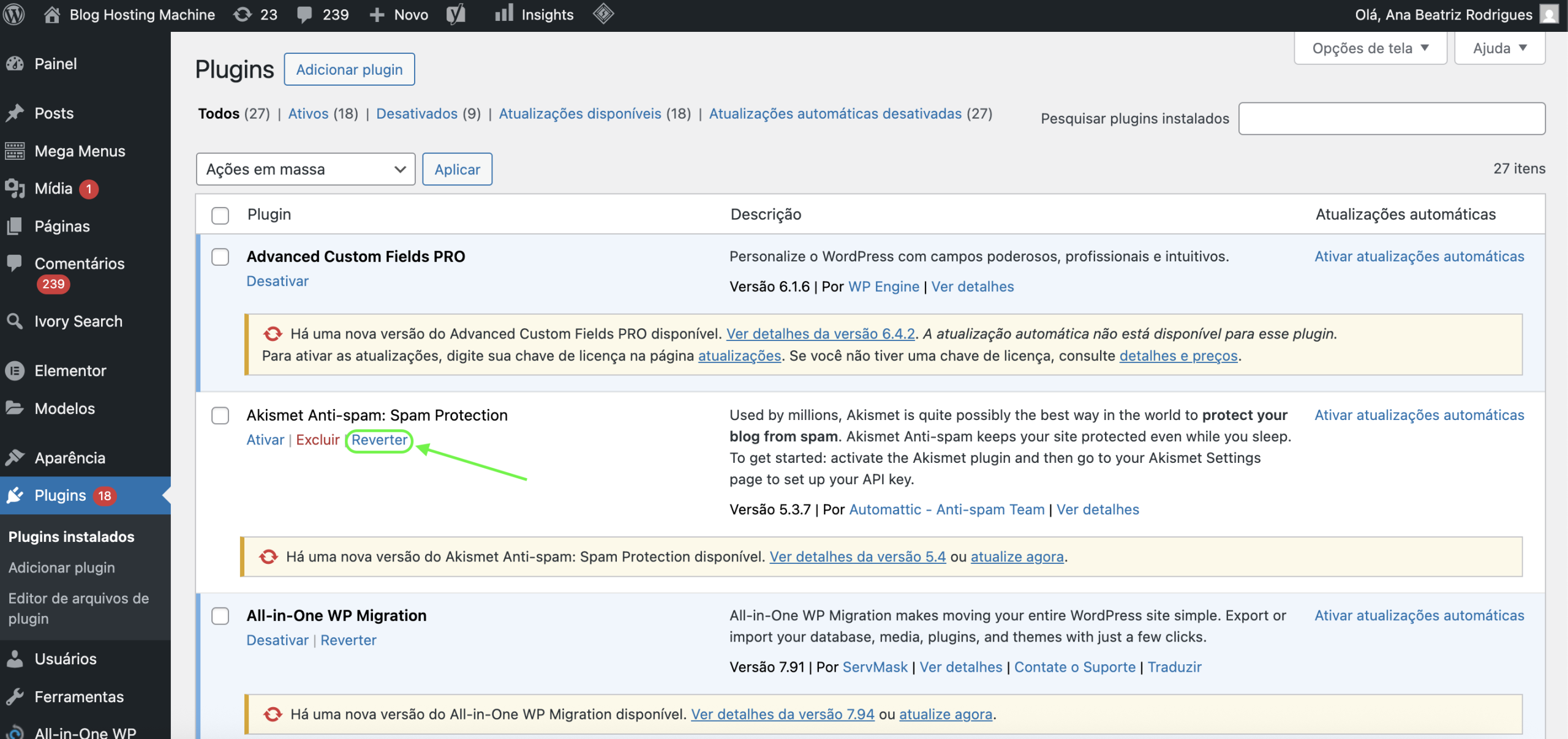Click the Plugins plug icon in sidebar
Image resolution: width=1568 pixels, height=739 pixels.
tap(15, 495)
